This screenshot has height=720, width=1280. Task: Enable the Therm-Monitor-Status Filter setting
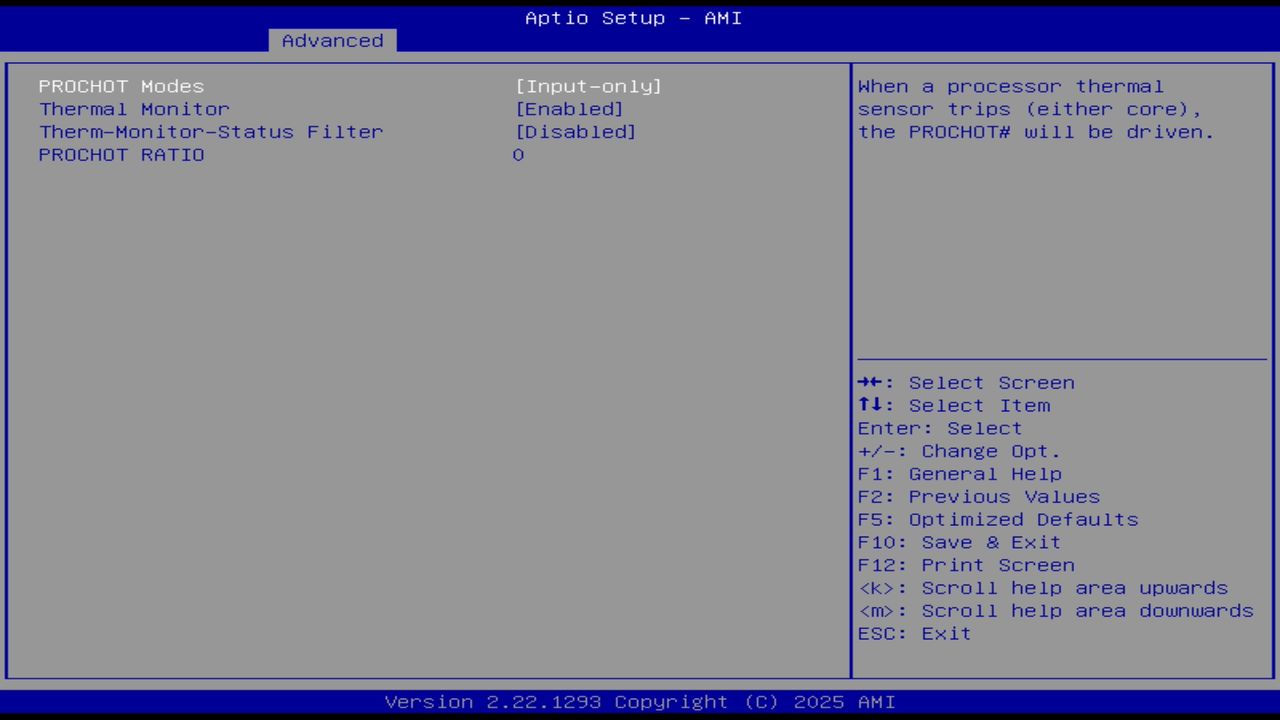pos(578,131)
